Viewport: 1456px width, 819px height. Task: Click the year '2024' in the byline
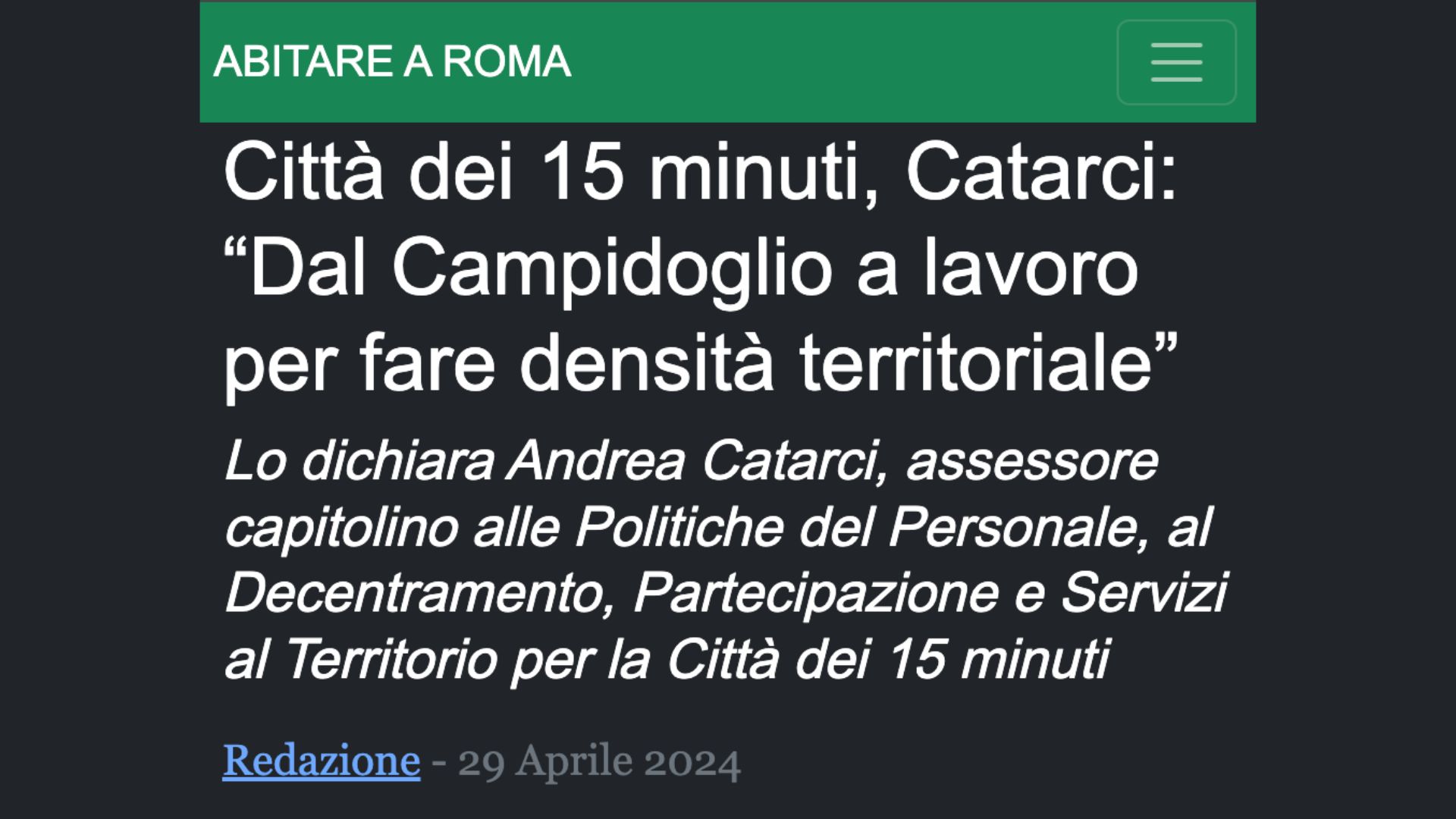pyautogui.click(x=692, y=762)
